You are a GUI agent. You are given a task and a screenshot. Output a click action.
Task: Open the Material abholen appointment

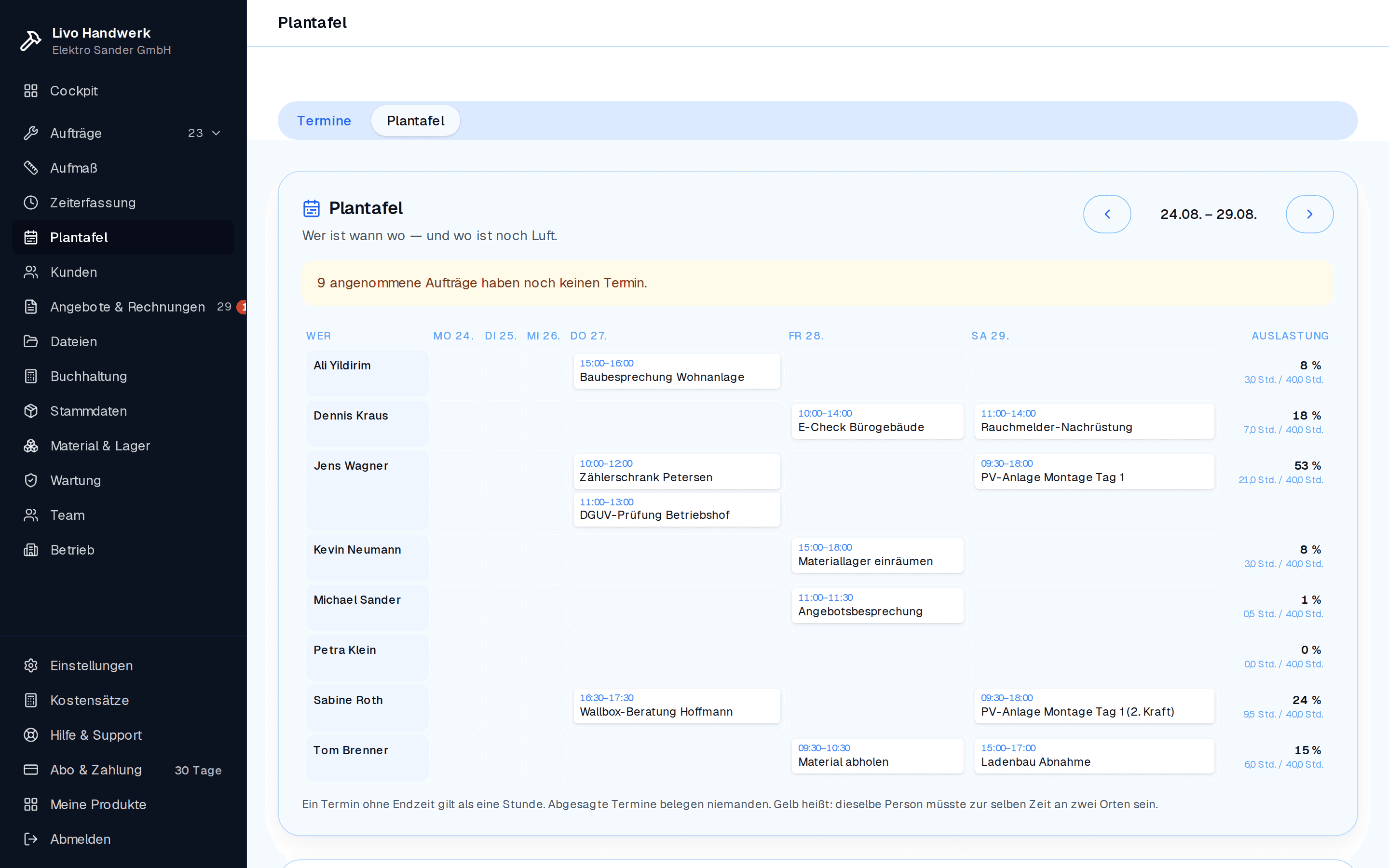pyautogui.click(x=878, y=756)
